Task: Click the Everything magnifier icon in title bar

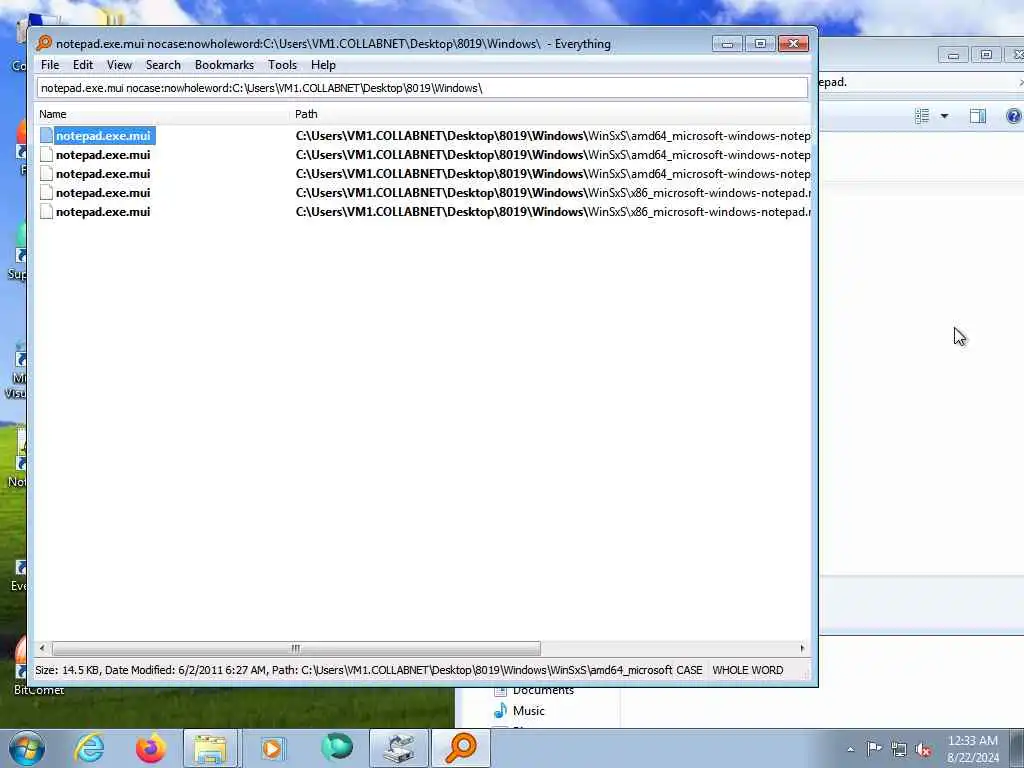Action: click(44, 43)
